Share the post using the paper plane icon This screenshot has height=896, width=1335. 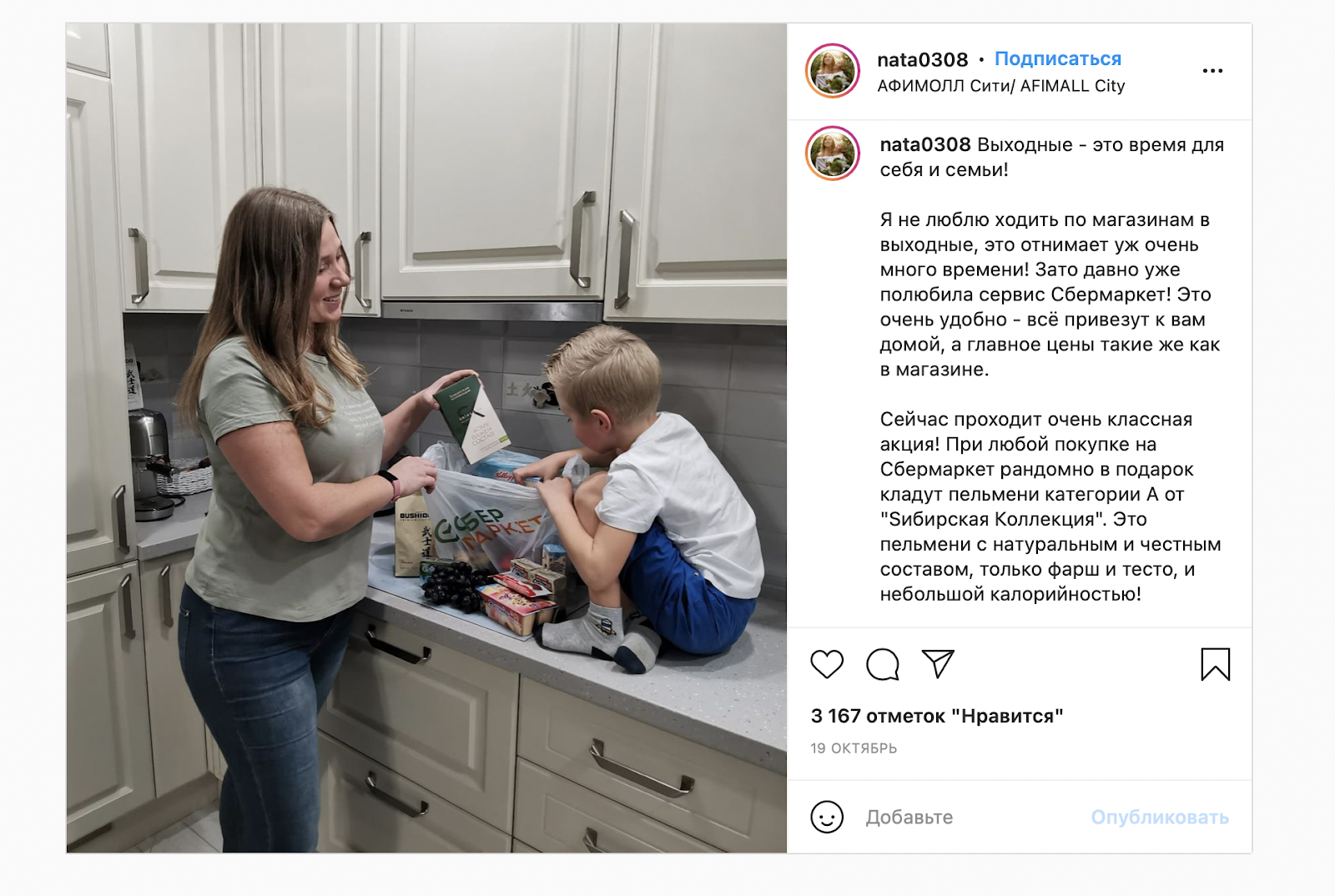click(938, 663)
